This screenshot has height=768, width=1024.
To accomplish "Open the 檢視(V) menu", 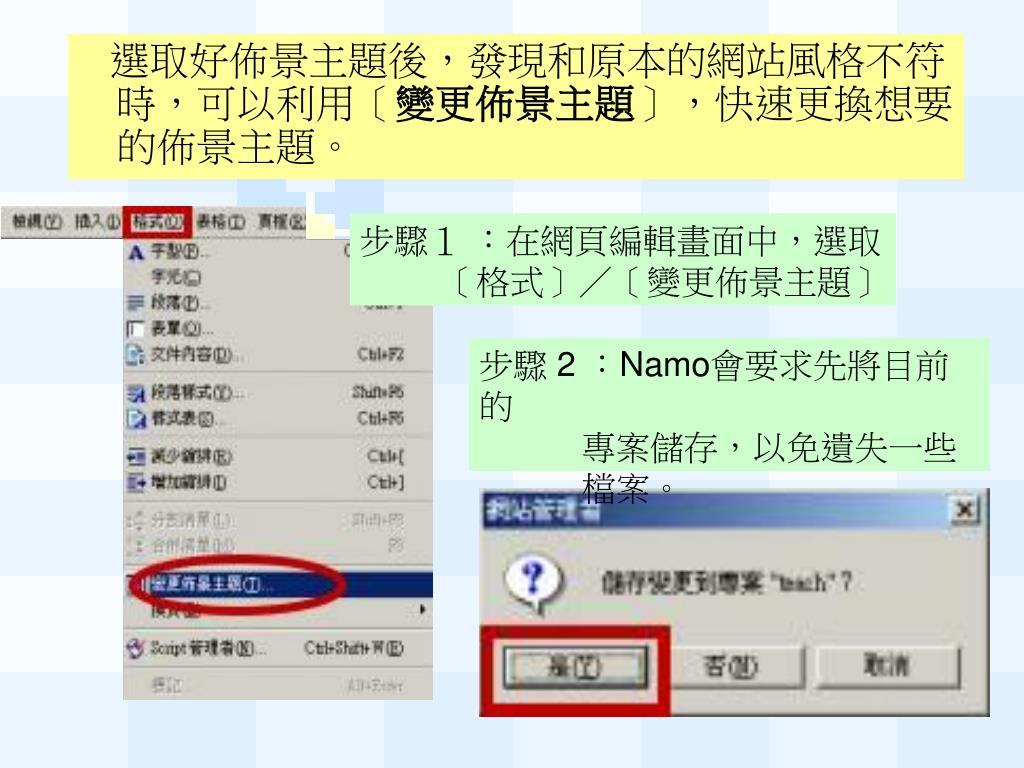I will [37, 222].
